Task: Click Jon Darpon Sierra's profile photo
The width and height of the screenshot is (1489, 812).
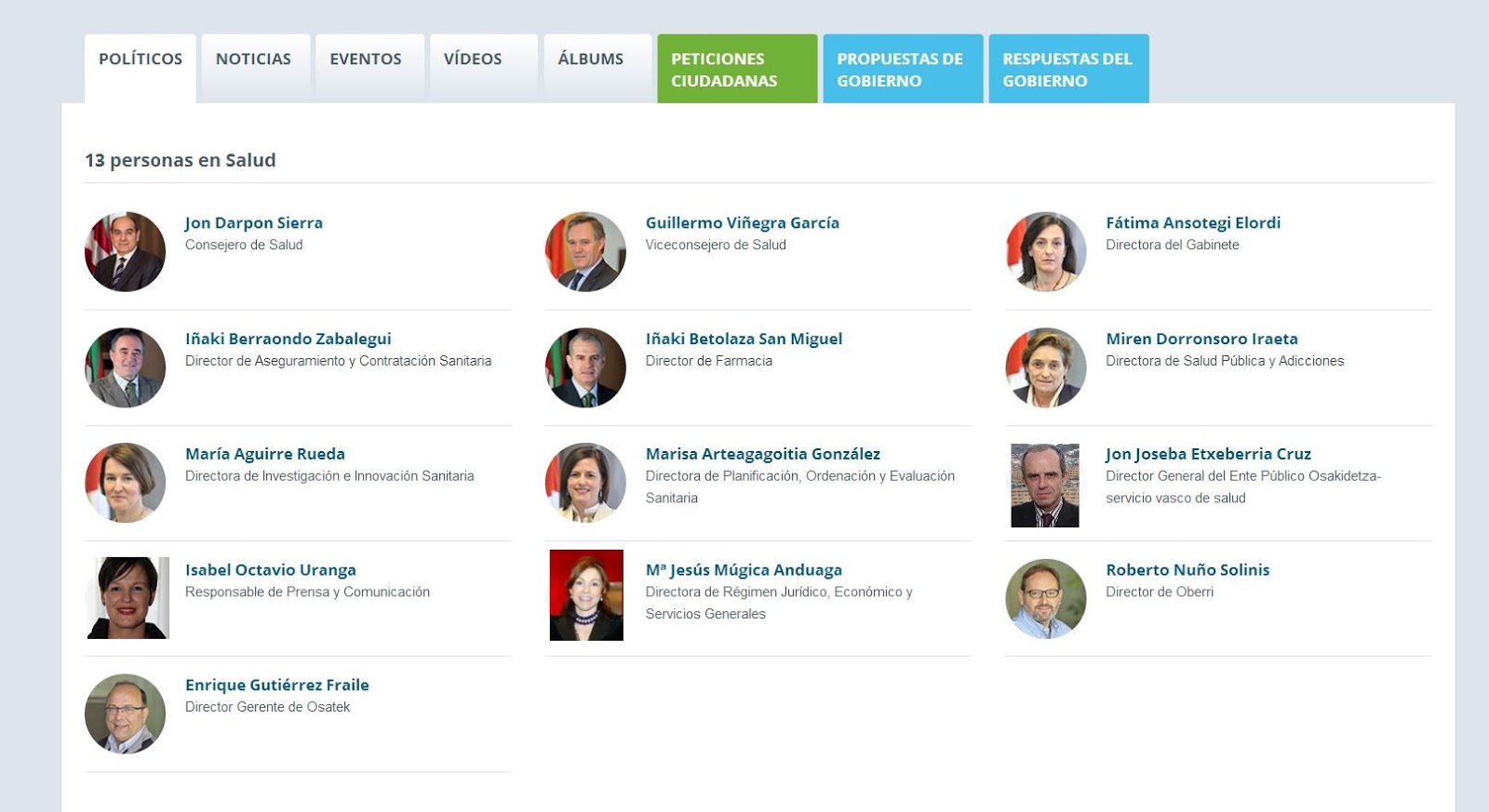Action: click(125, 252)
